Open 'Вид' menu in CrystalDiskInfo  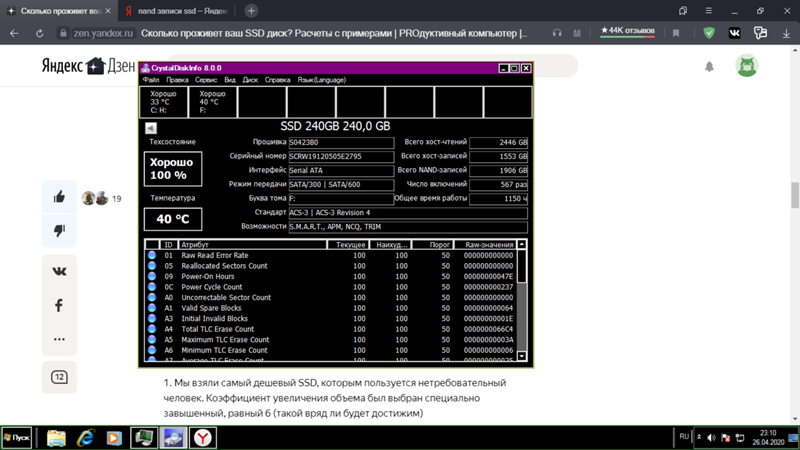[x=230, y=80]
